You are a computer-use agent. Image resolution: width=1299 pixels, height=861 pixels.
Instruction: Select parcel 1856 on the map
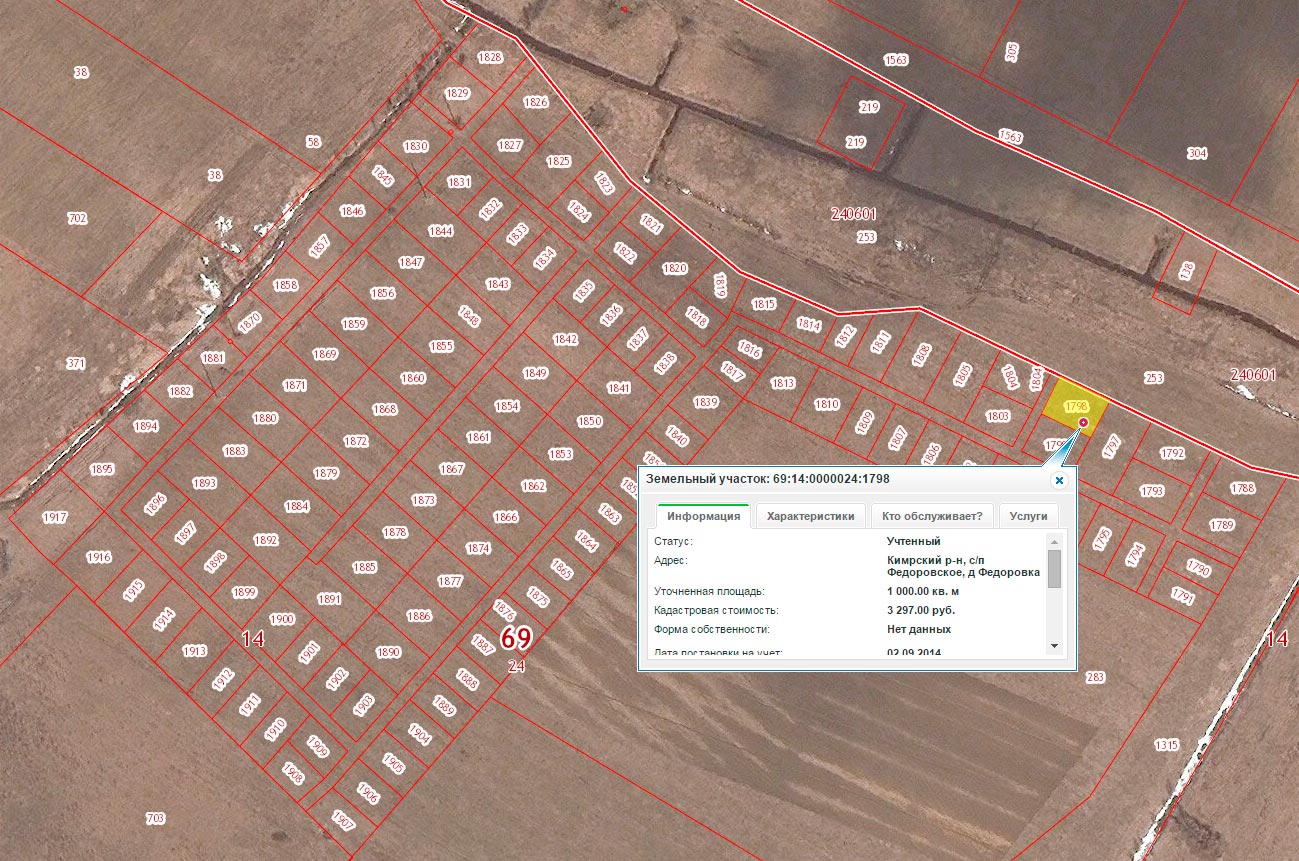pyautogui.click(x=383, y=293)
